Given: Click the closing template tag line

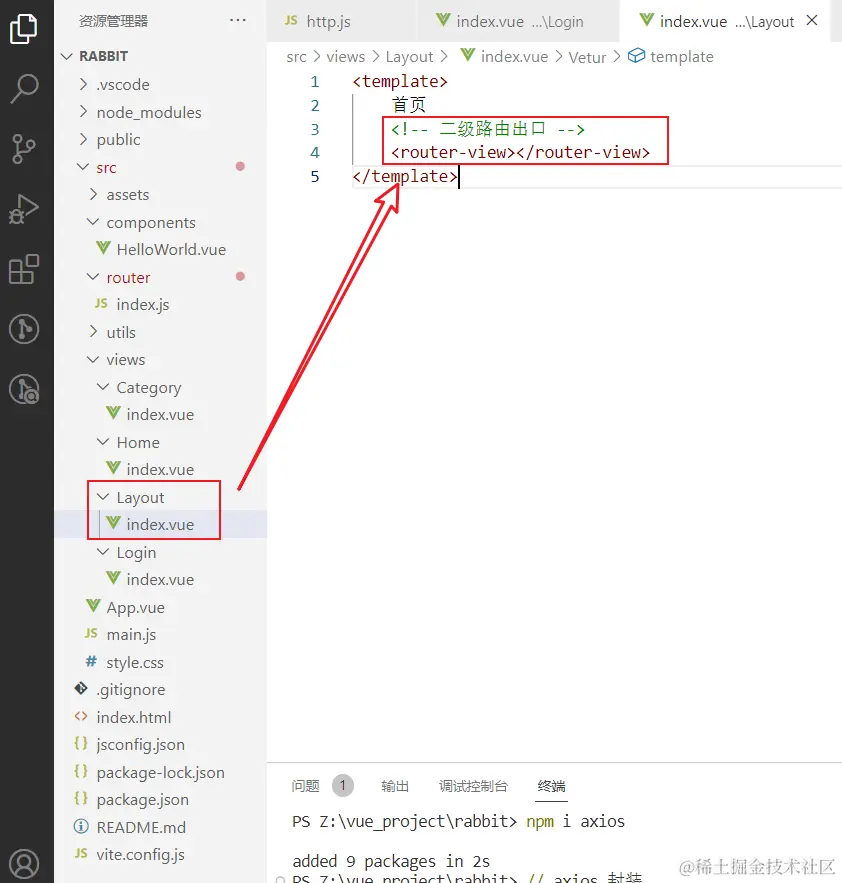Looking at the screenshot, I should [405, 177].
